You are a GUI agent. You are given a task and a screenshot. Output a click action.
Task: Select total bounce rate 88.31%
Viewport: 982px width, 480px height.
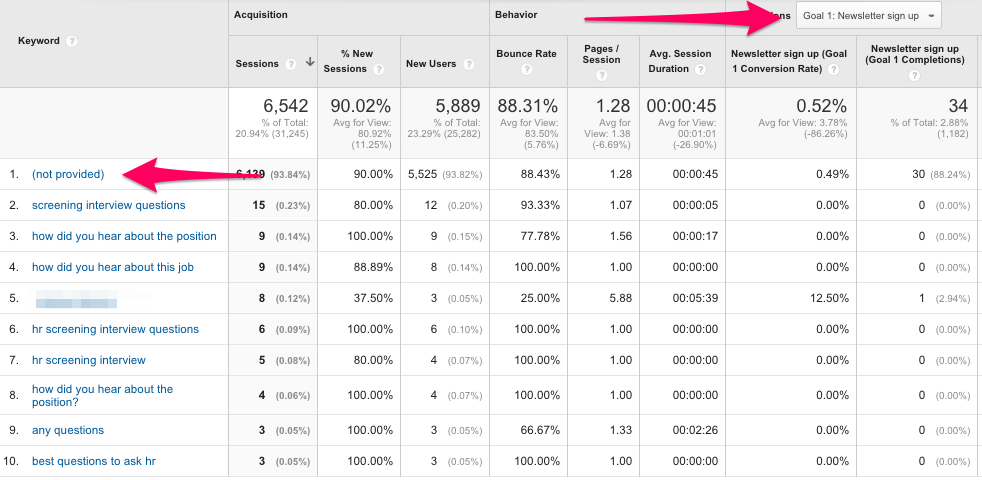[528, 106]
